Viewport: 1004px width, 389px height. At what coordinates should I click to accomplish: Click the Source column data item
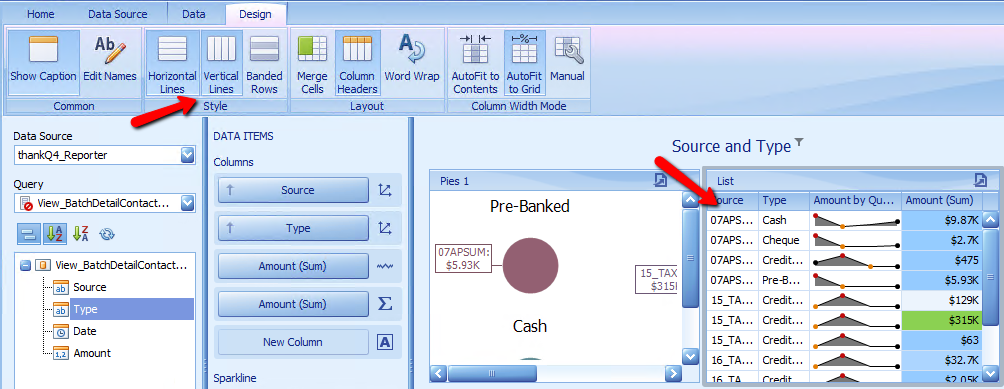pos(293,190)
